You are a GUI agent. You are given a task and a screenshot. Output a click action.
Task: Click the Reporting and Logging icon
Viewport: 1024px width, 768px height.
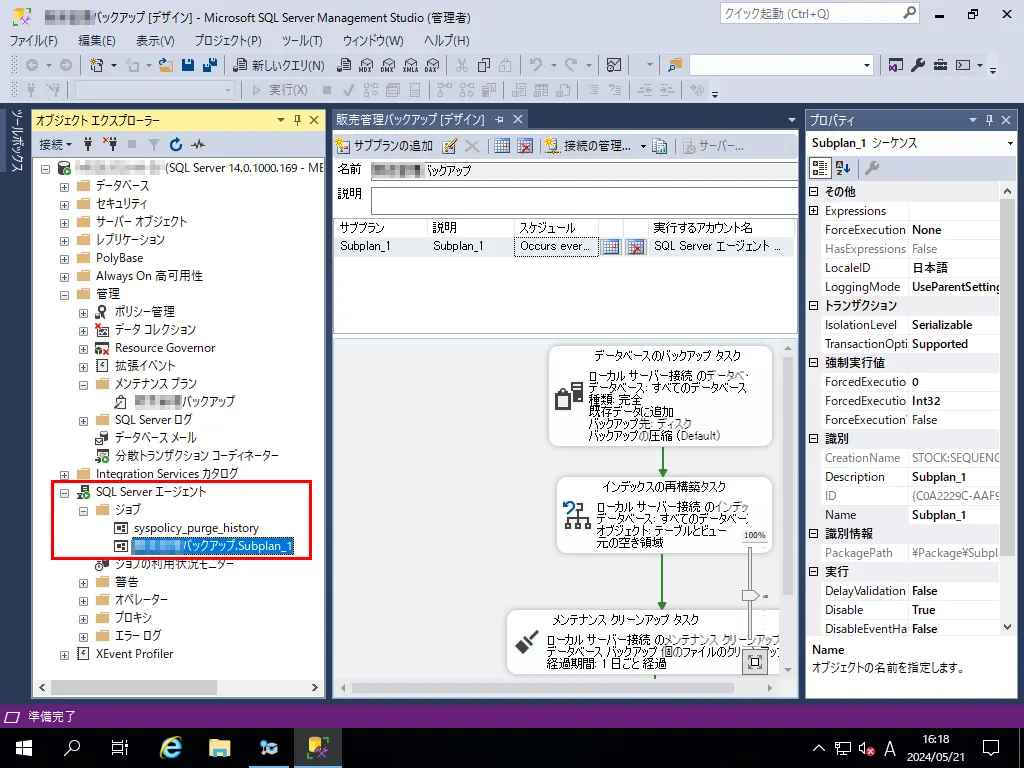[660, 146]
